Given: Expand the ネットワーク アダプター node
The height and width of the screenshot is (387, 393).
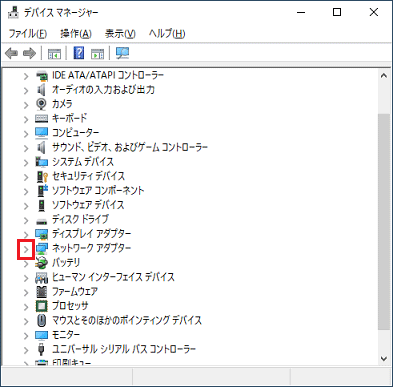Looking at the screenshot, I should 26,249.
